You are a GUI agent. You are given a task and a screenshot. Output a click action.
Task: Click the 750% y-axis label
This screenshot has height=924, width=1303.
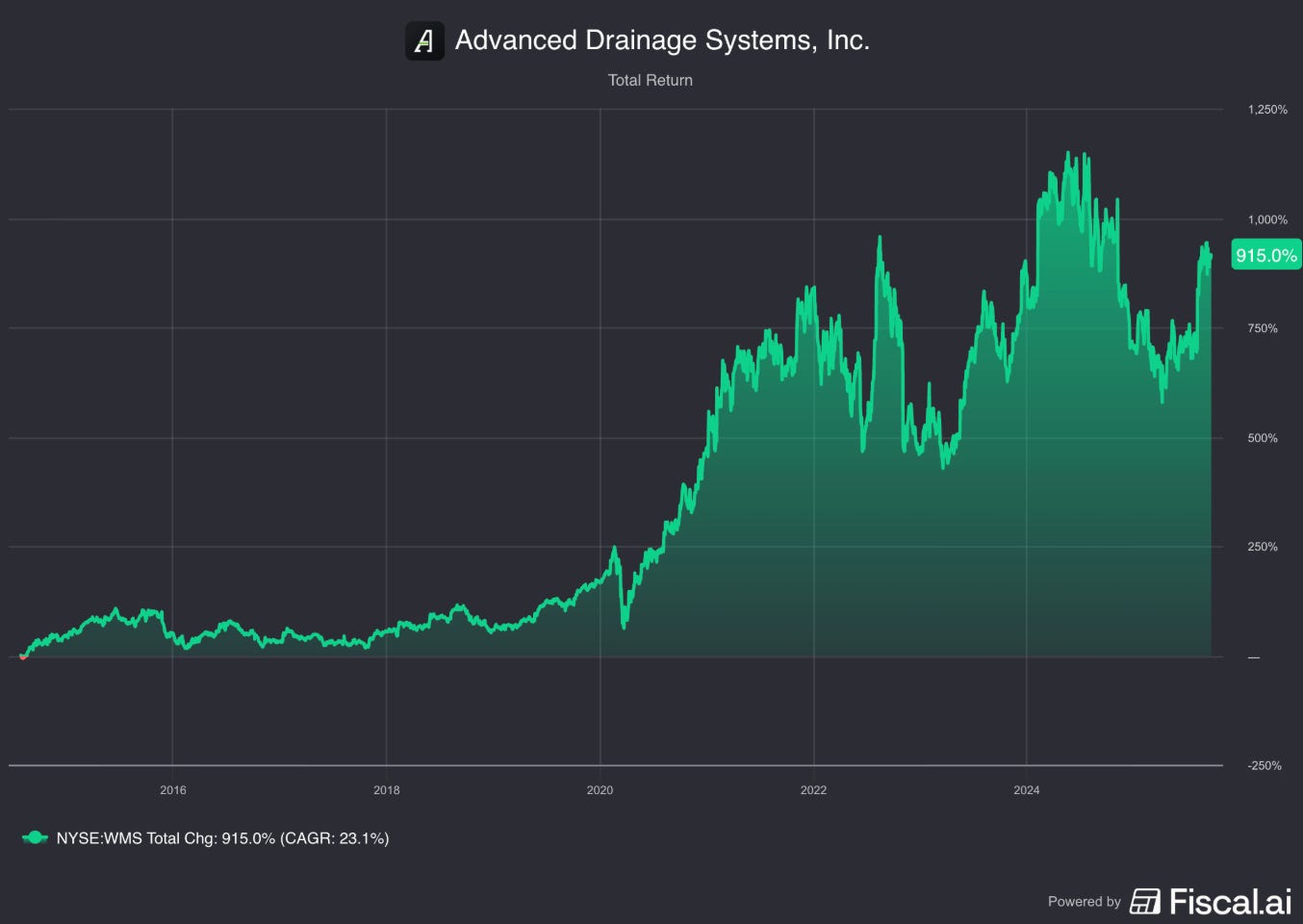pyautogui.click(x=1263, y=328)
